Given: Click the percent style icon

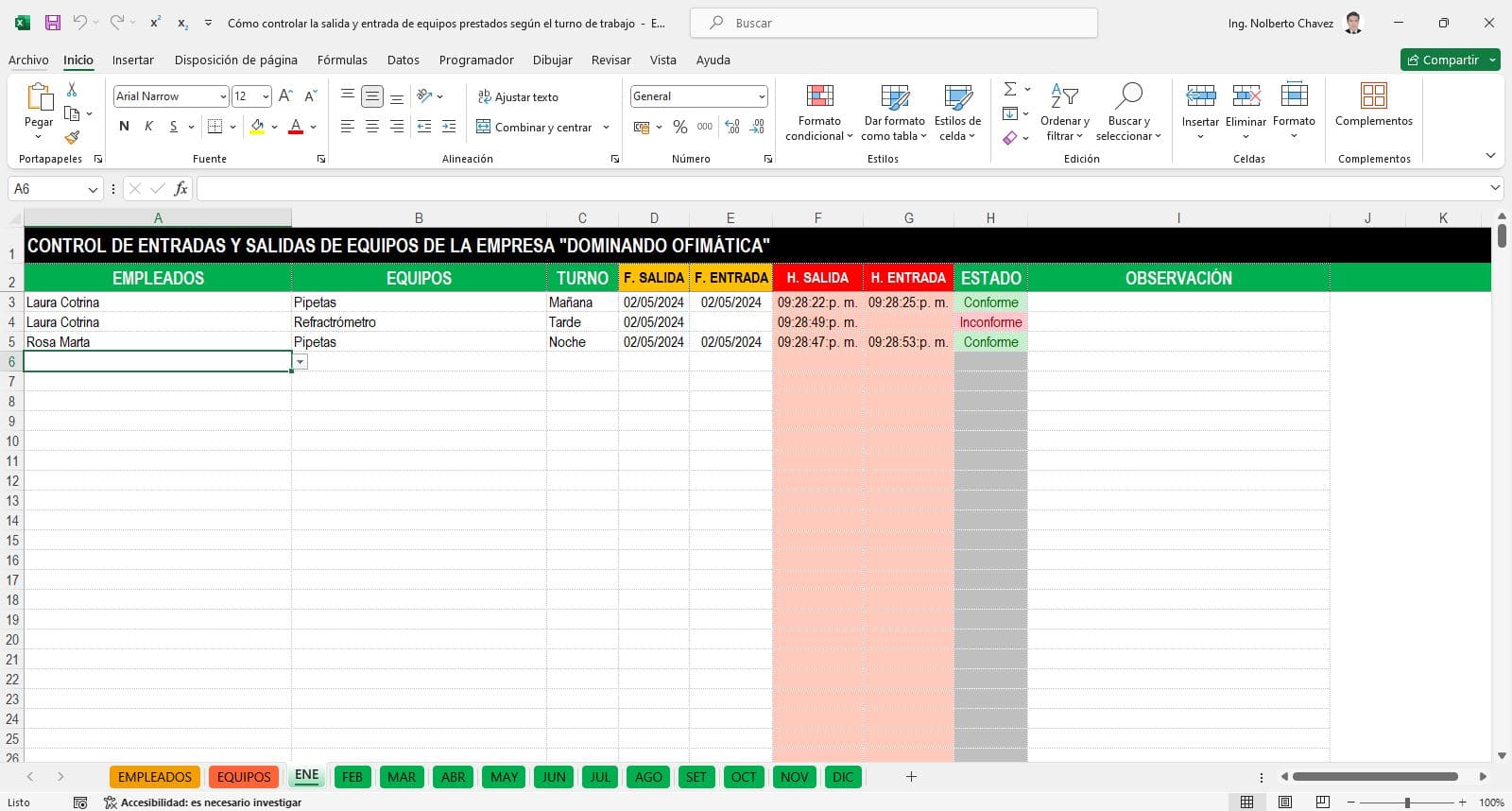Looking at the screenshot, I should [679, 127].
